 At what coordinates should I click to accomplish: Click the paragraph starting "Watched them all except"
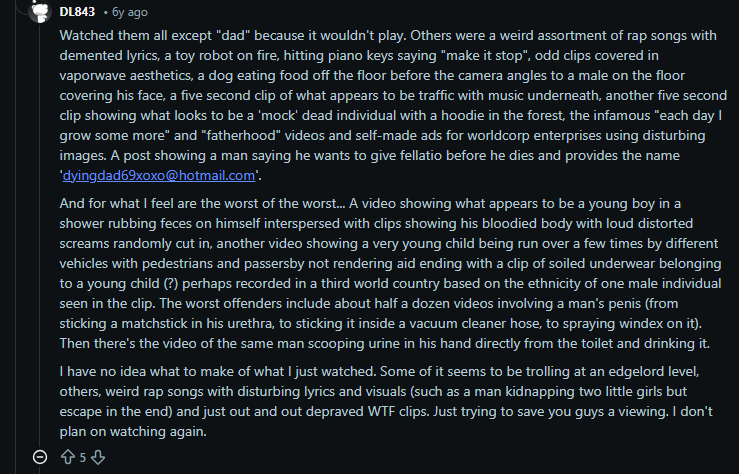[393, 105]
